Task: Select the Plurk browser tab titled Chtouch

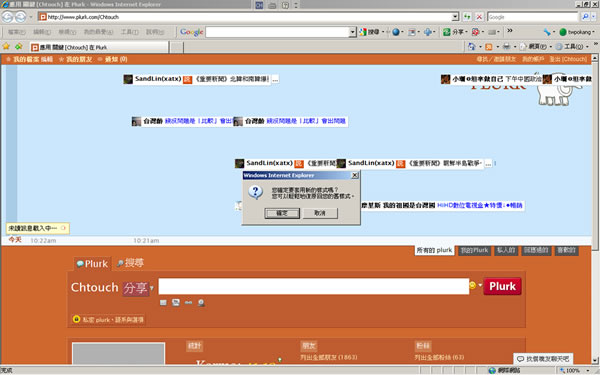Action: (x=99, y=47)
